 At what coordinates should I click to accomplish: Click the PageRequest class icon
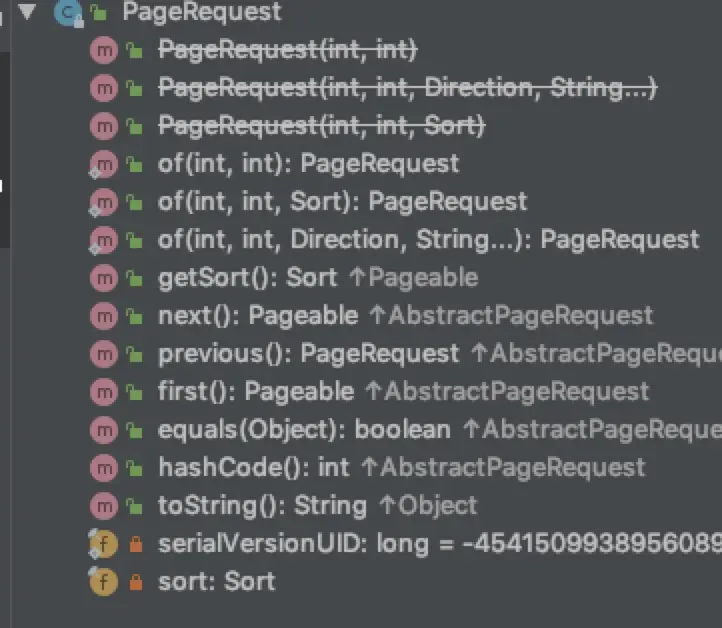pos(69,13)
